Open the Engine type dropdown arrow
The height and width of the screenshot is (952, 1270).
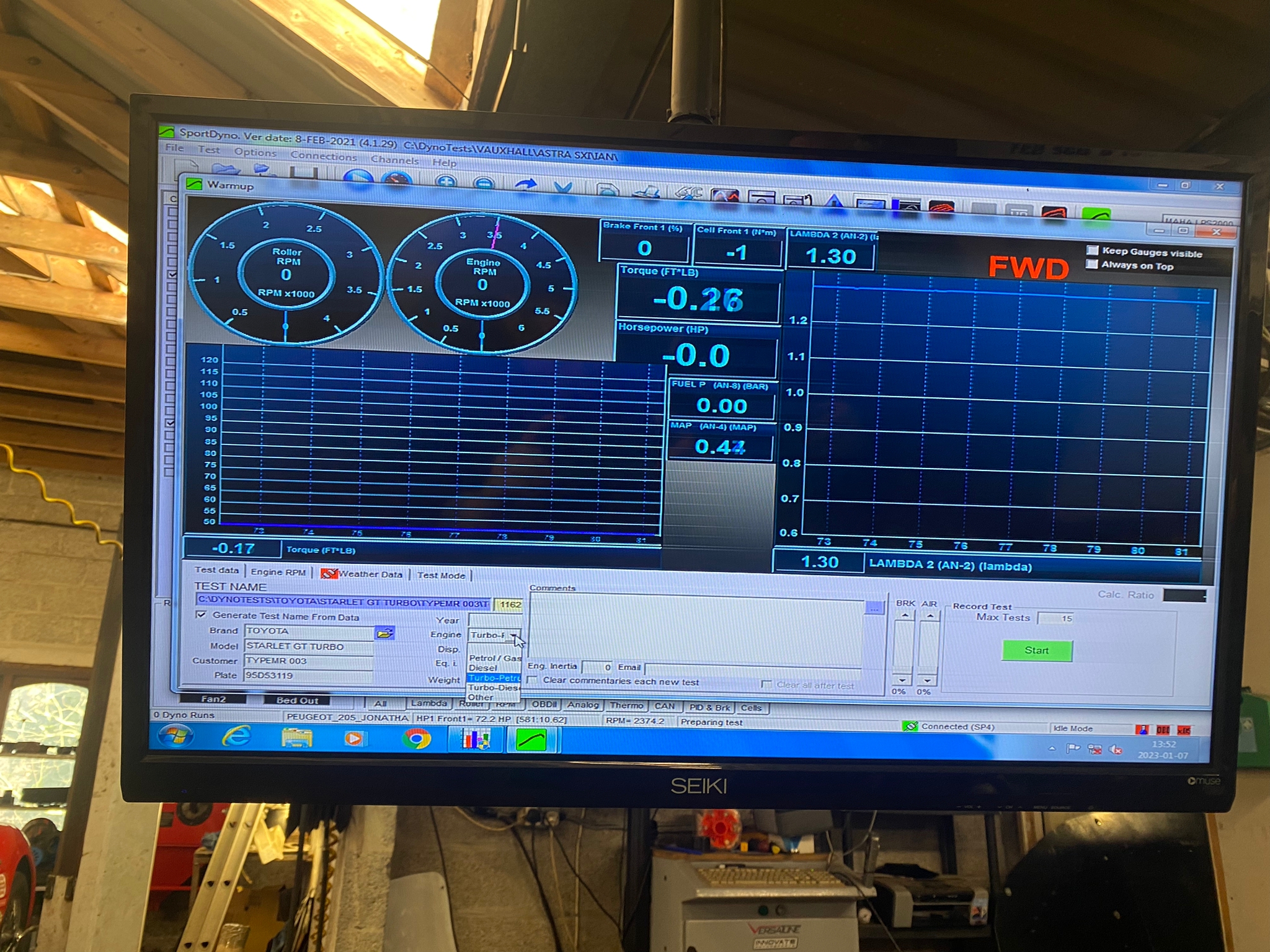click(513, 635)
